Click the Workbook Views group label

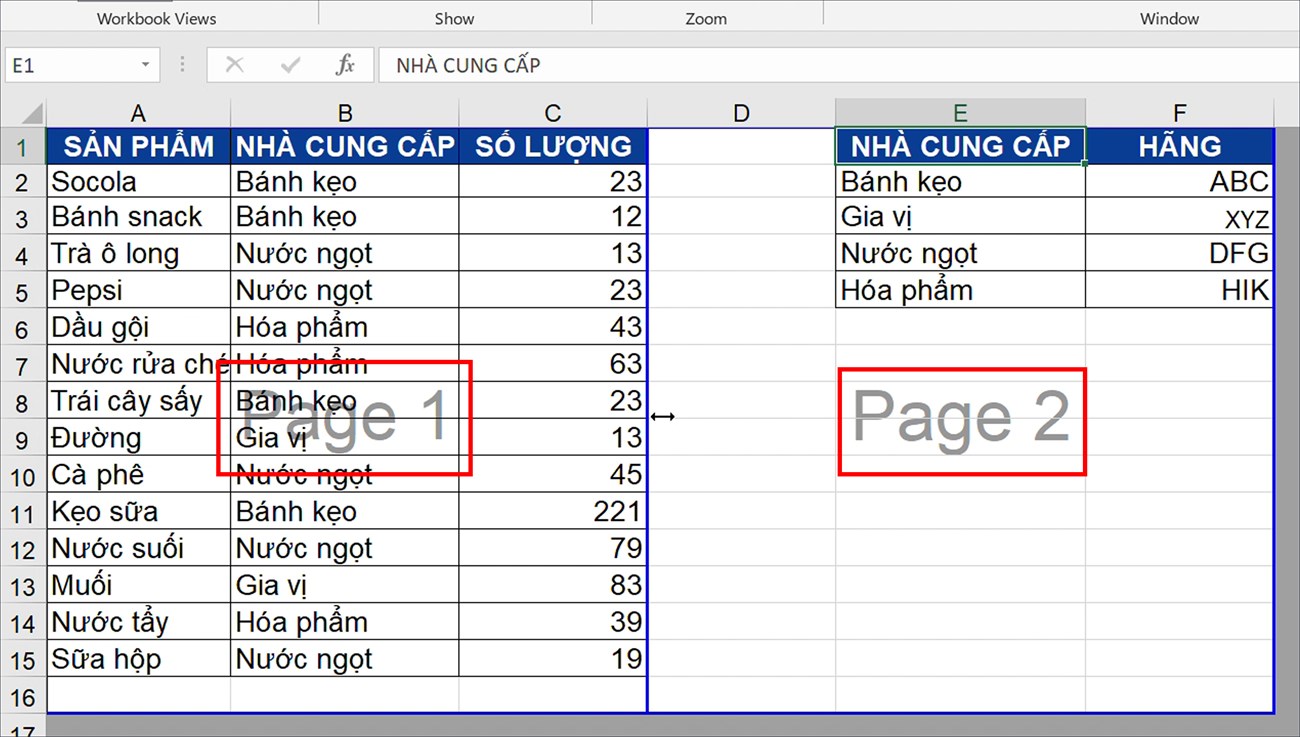point(156,18)
